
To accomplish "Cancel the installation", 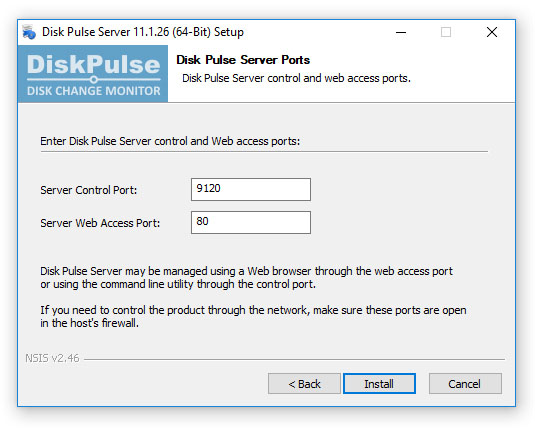I will (465, 384).
